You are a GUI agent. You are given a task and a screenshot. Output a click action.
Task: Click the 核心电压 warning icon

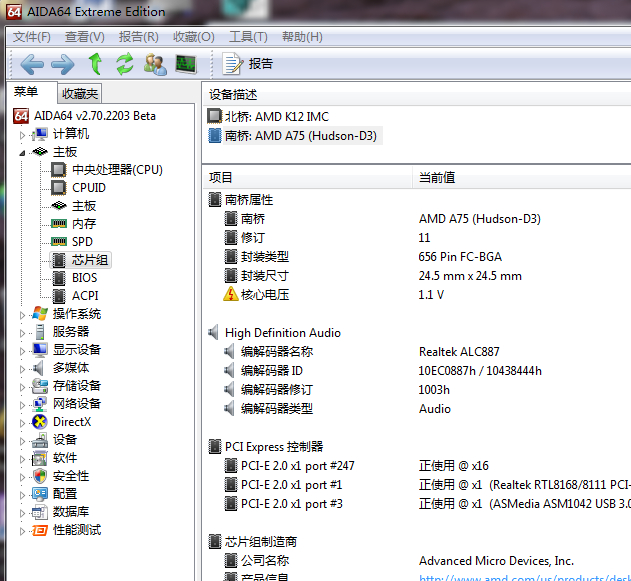click(231, 294)
